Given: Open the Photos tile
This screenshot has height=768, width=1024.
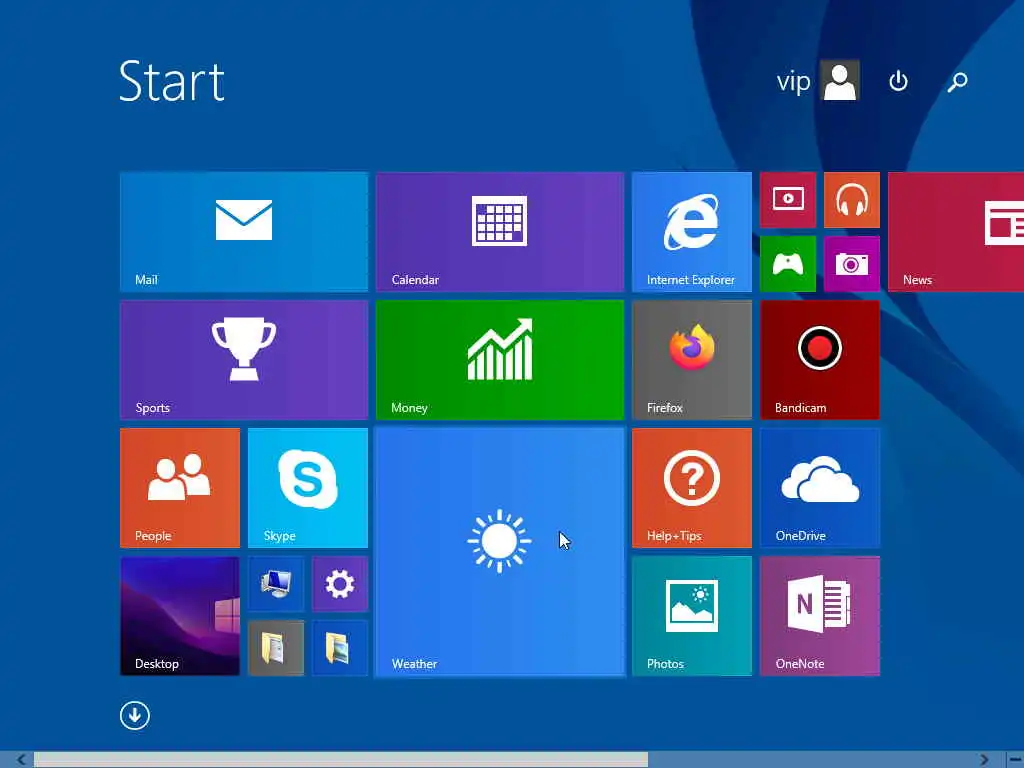Looking at the screenshot, I should click(x=692, y=616).
